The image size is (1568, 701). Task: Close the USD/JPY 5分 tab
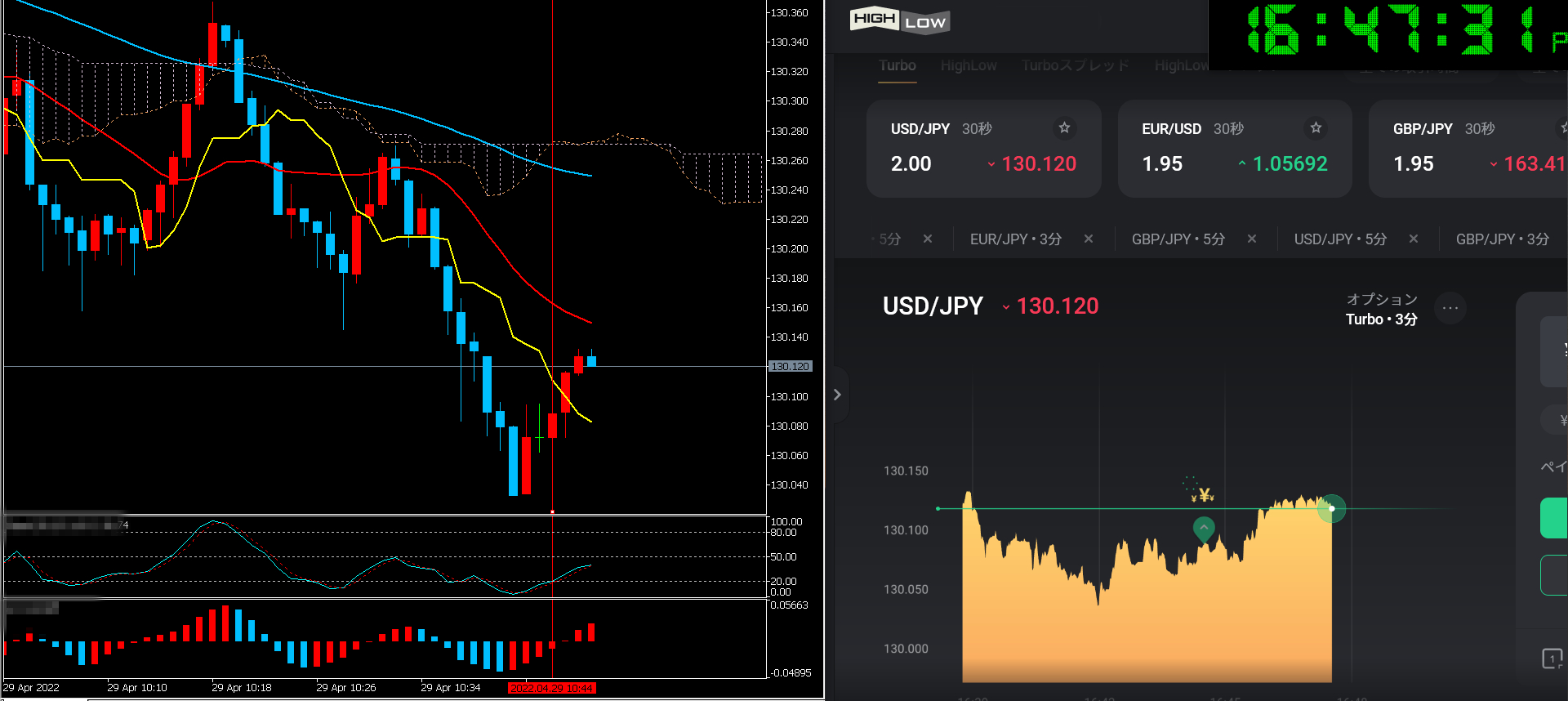coord(1414,239)
